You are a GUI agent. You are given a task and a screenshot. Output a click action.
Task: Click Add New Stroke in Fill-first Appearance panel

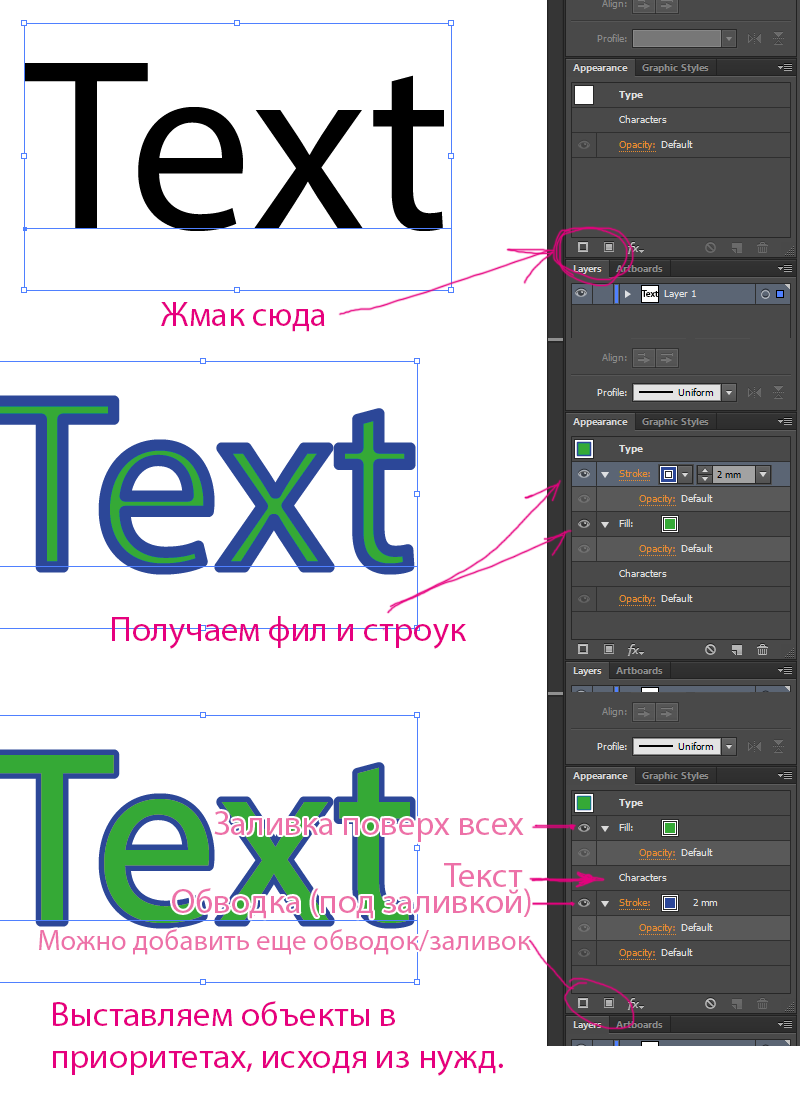coord(583,1003)
